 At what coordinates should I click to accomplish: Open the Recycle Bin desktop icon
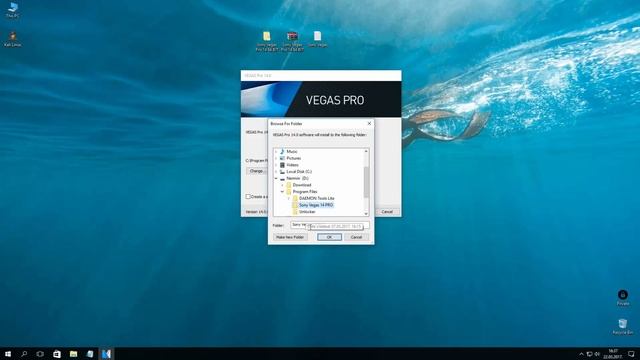(x=622, y=327)
